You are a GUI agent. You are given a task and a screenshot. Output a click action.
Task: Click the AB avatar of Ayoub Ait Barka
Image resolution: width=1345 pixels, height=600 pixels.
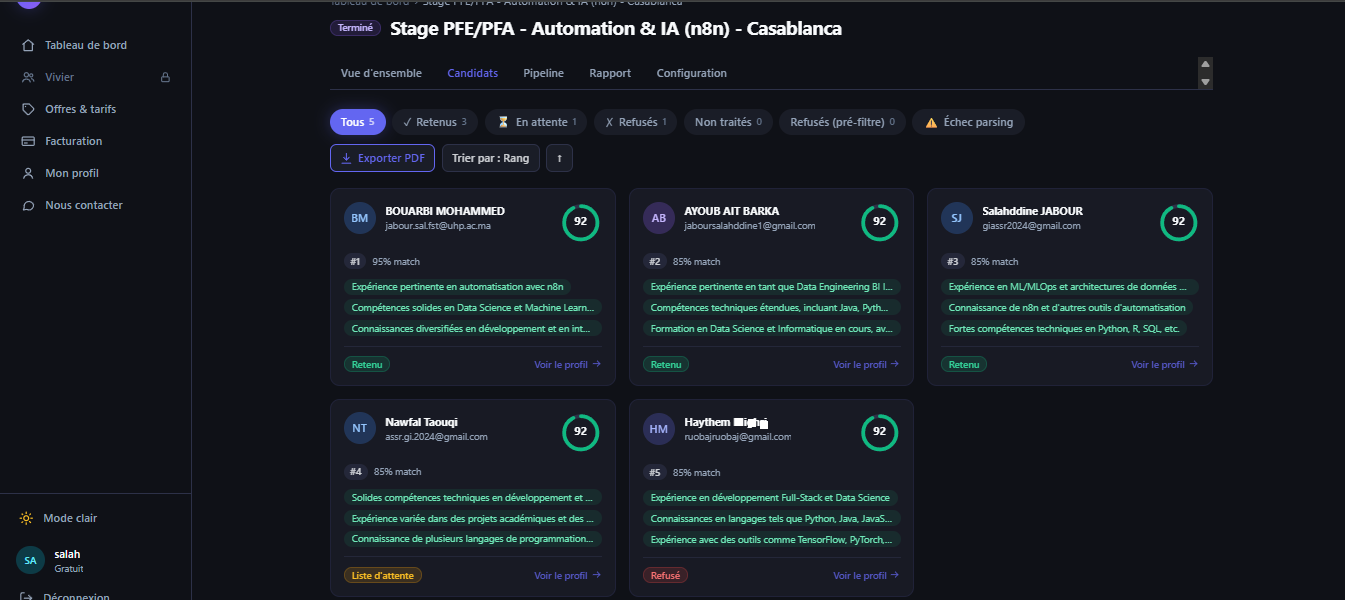tap(659, 218)
